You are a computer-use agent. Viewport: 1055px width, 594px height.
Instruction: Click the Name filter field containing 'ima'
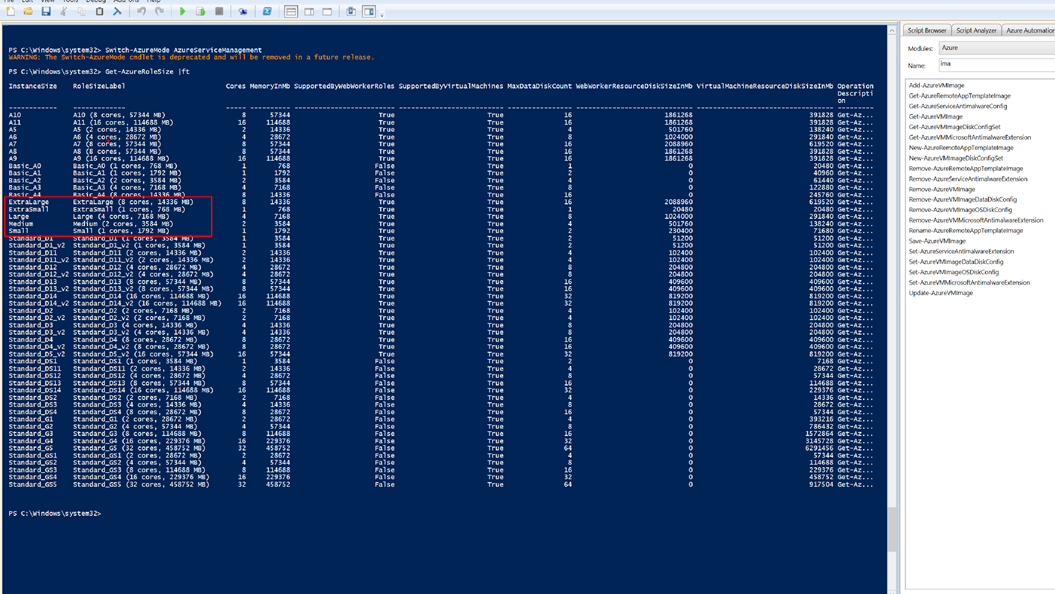[x=997, y=65]
